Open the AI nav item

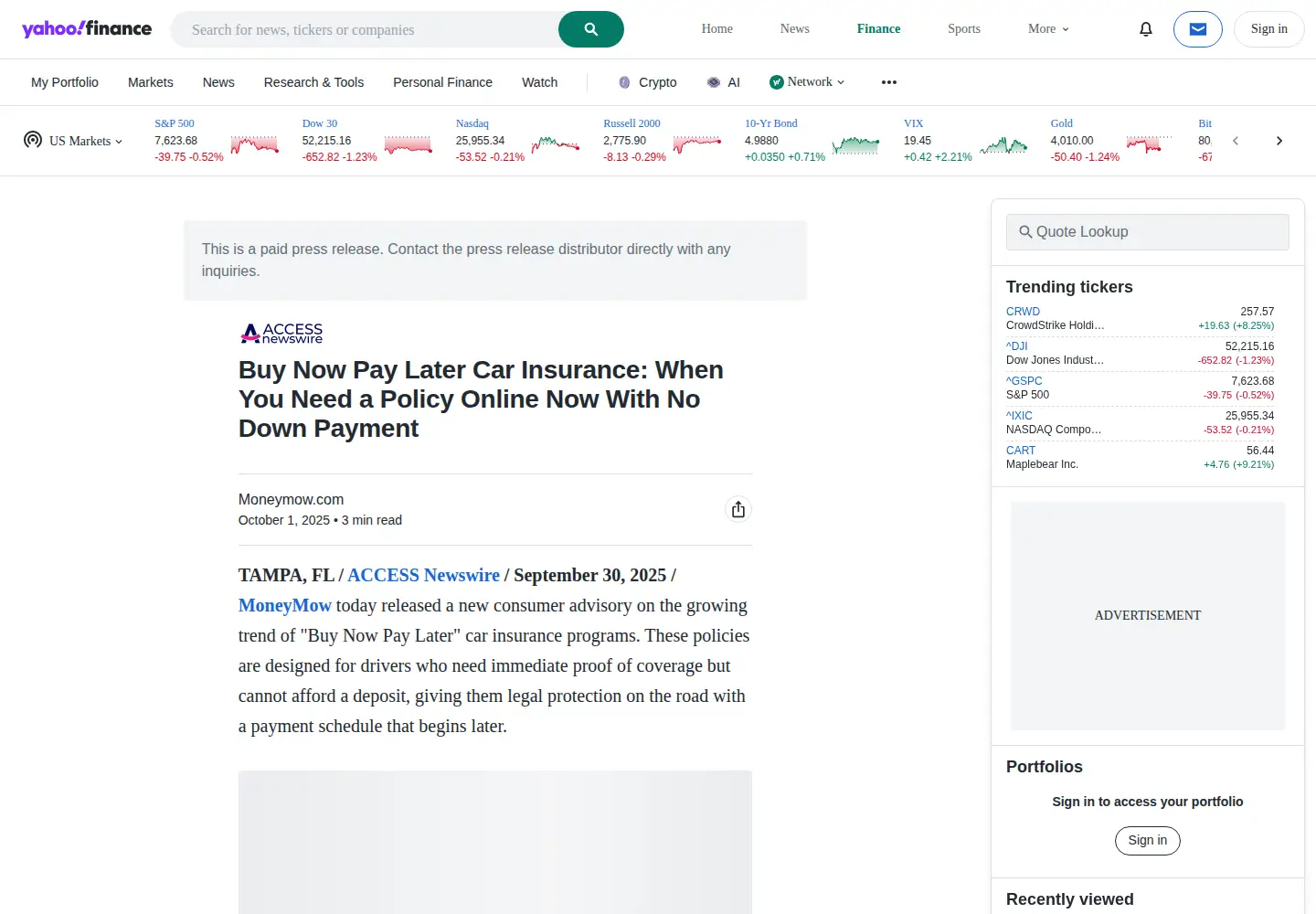(724, 82)
